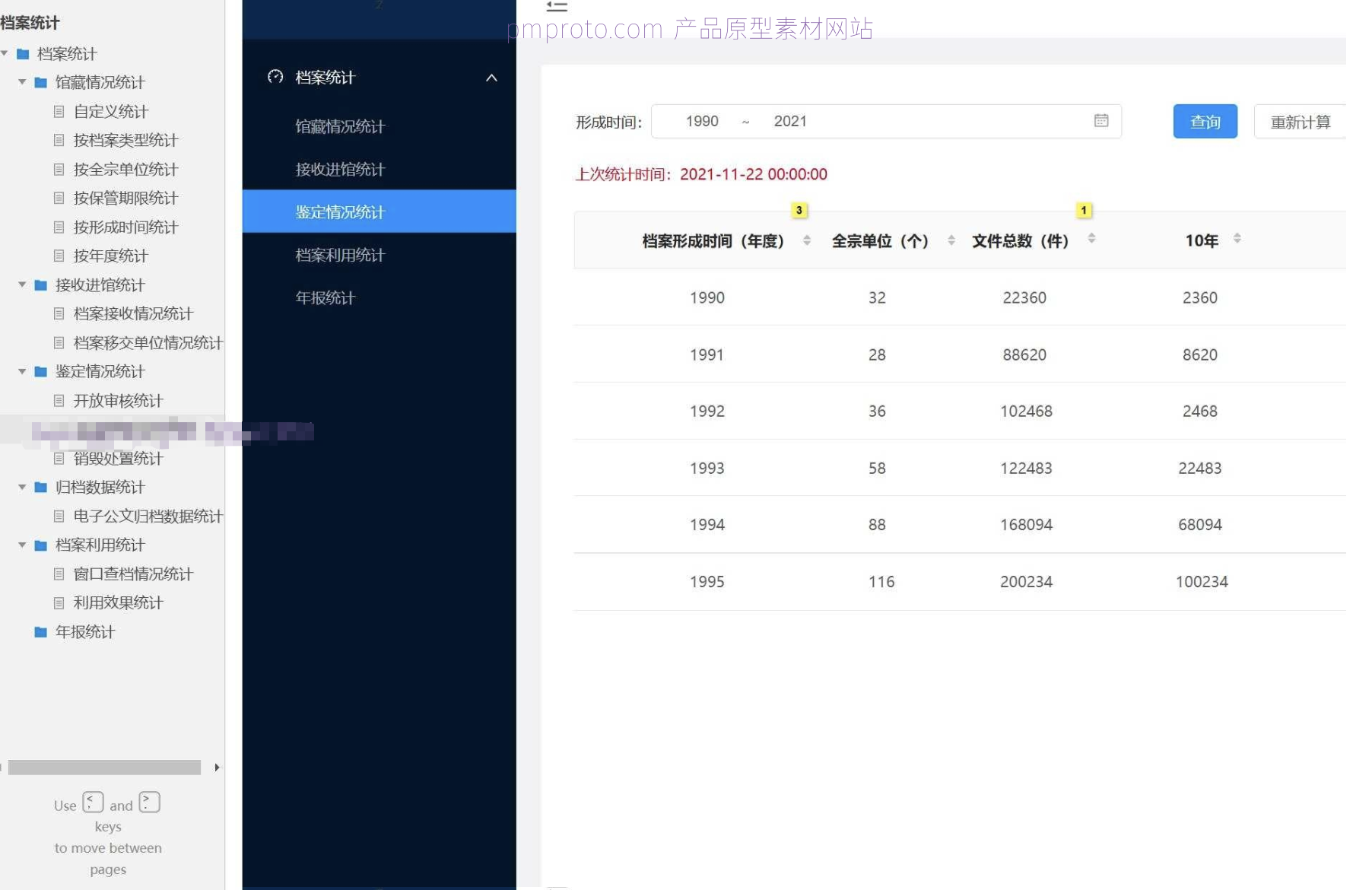Click the 68094 ten-year cell
The image size is (1372, 890).
[x=1200, y=524]
